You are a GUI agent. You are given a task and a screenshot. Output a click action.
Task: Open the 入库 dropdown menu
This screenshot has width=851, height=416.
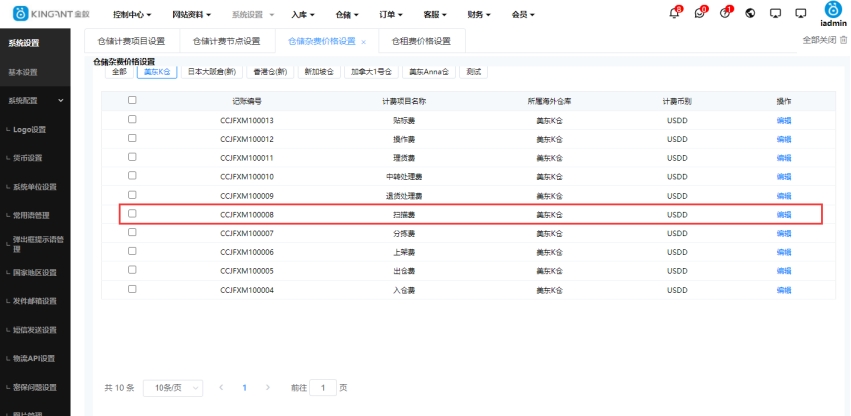click(x=302, y=15)
